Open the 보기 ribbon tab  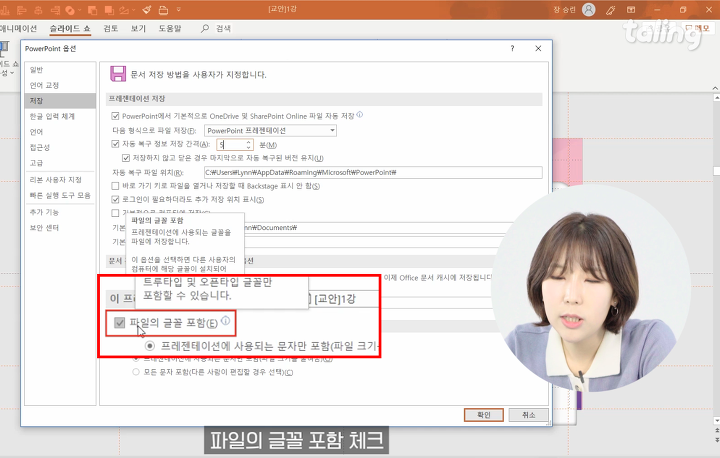[138, 28]
